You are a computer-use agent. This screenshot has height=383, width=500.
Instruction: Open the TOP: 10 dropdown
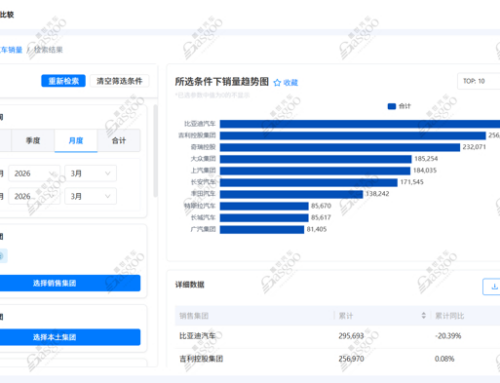pyautogui.click(x=479, y=81)
